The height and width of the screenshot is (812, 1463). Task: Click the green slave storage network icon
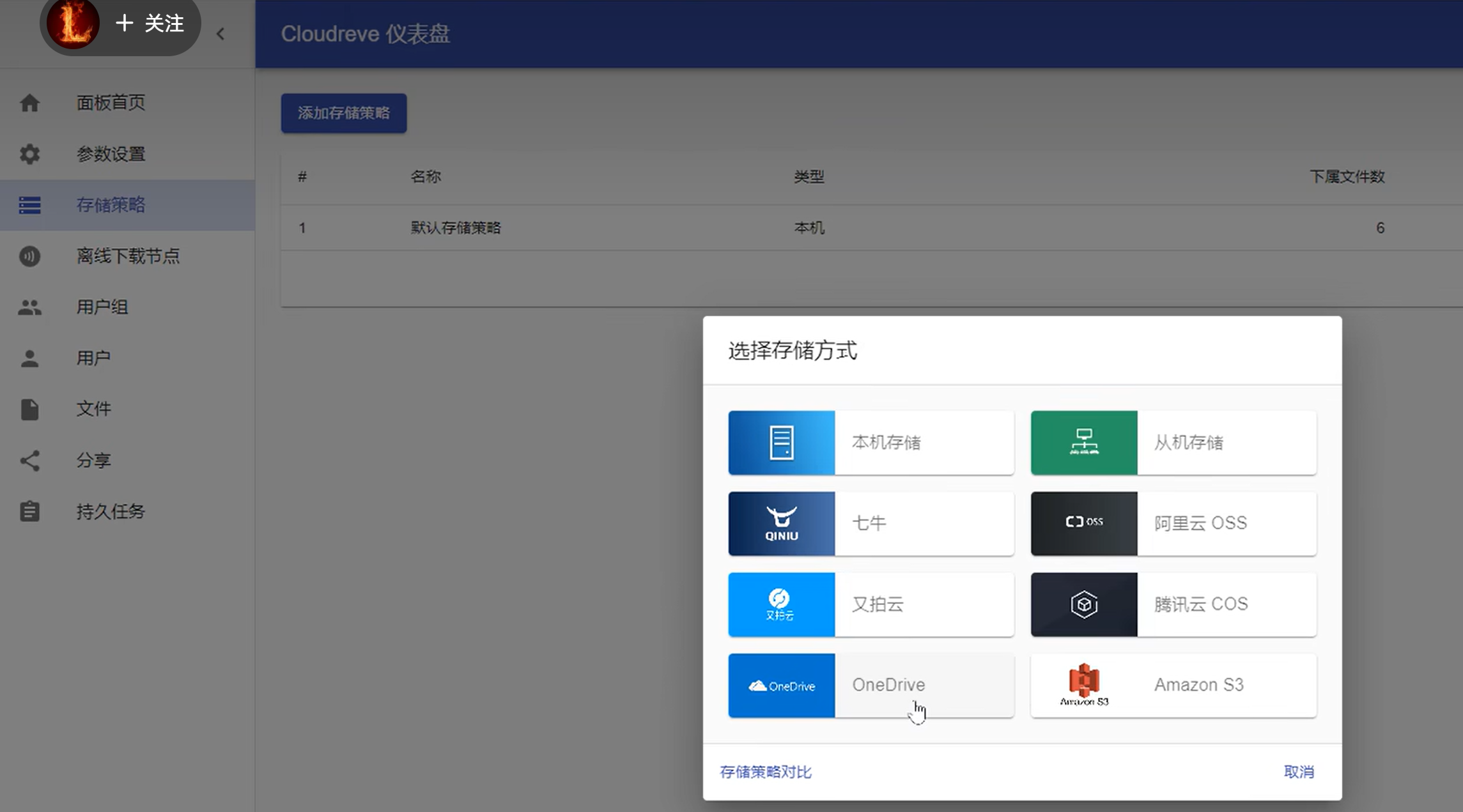point(1084,442)
